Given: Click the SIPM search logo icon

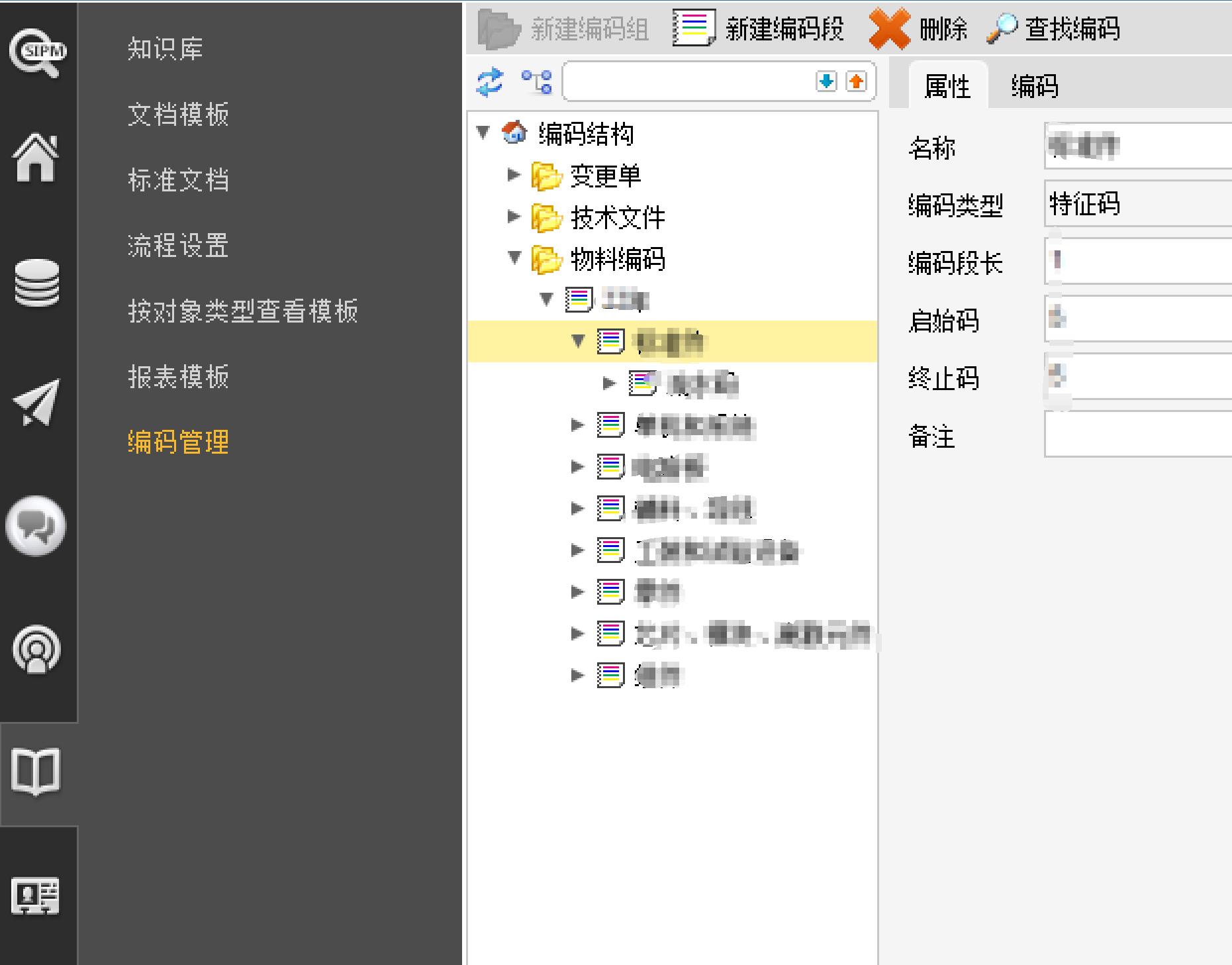Looking at the screenshot, I should (x=37, y=52).
